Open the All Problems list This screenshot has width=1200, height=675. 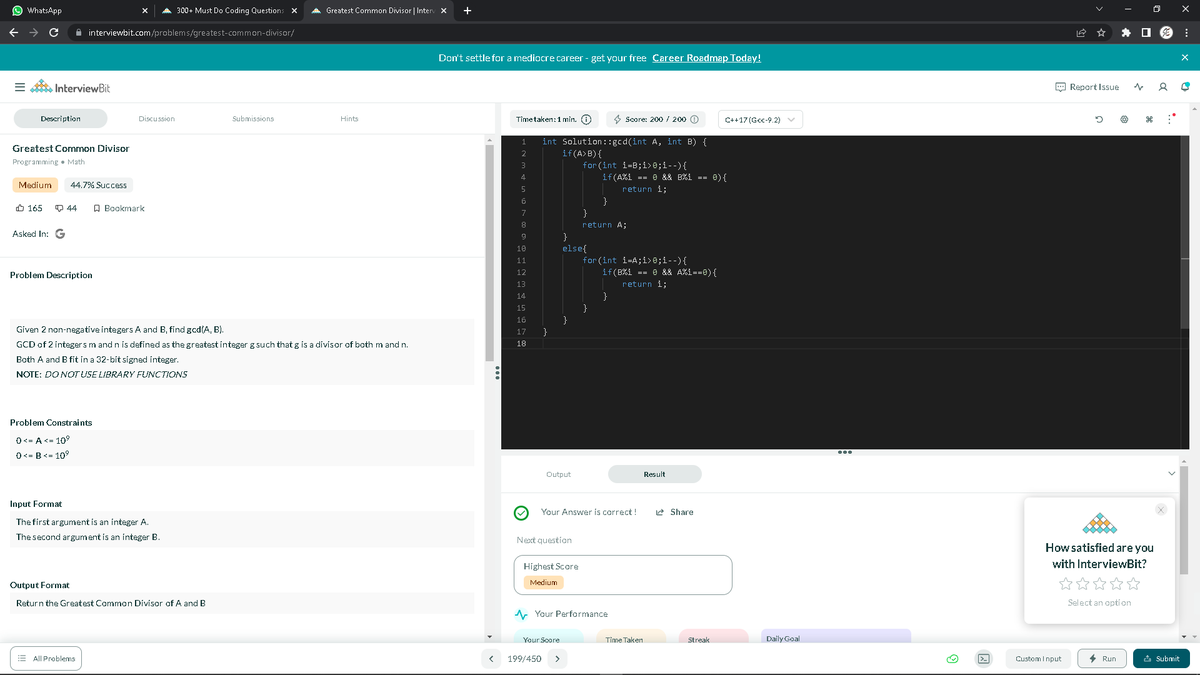(45, 658)
